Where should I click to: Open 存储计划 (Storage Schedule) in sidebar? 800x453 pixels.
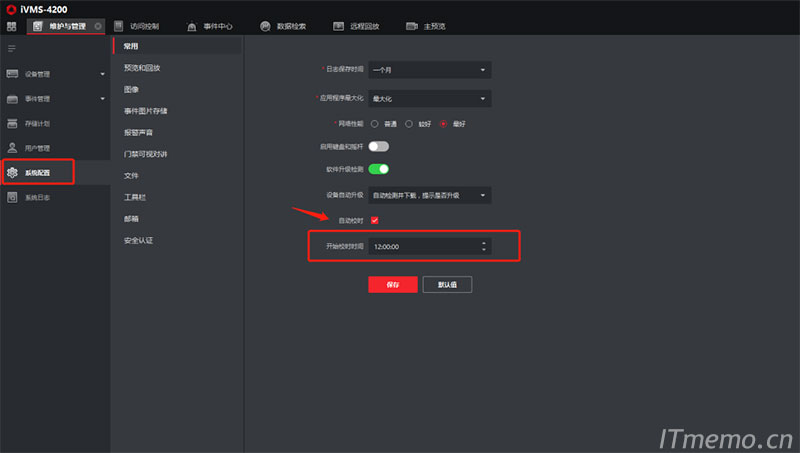37,123
